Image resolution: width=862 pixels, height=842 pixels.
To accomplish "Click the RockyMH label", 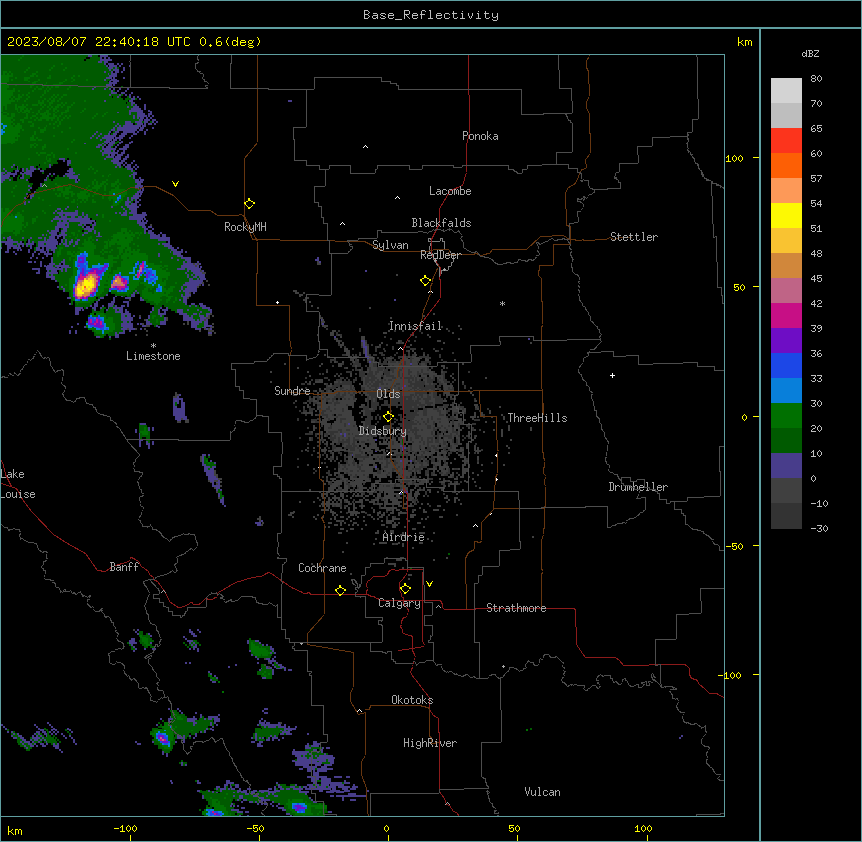I will coord(245,227).
